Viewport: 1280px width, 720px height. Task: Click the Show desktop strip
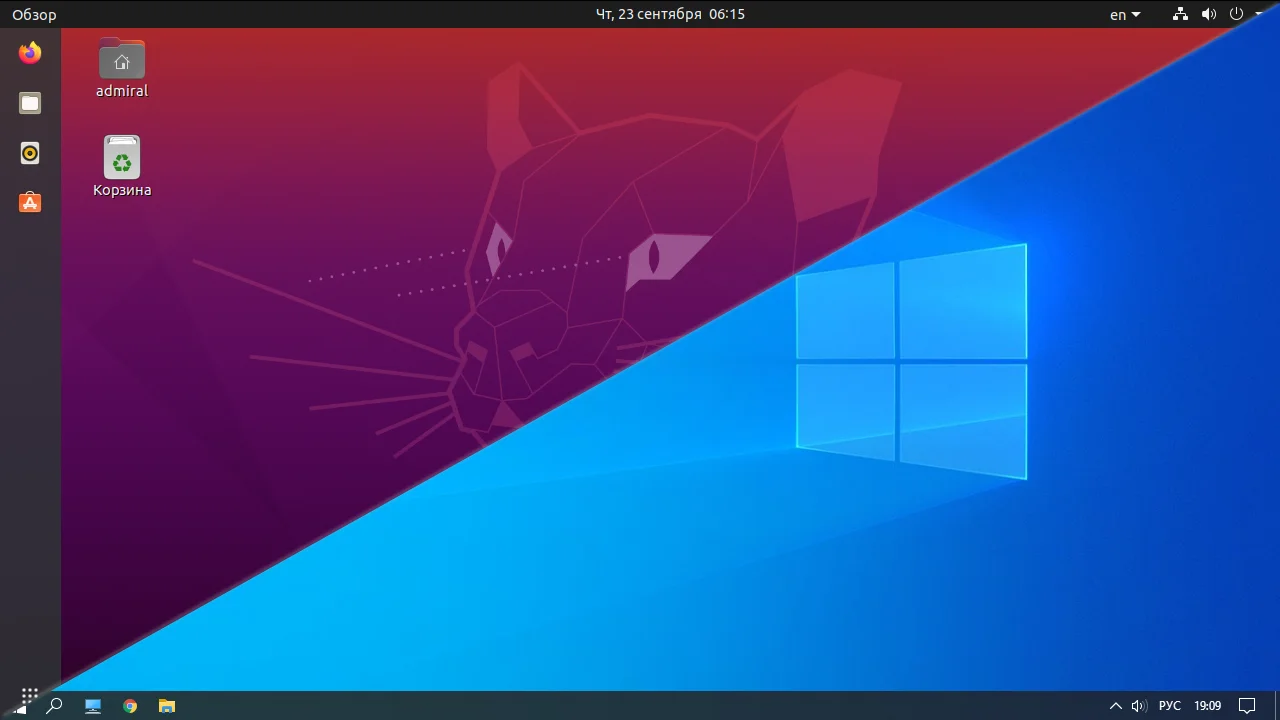click(1276, 706)
